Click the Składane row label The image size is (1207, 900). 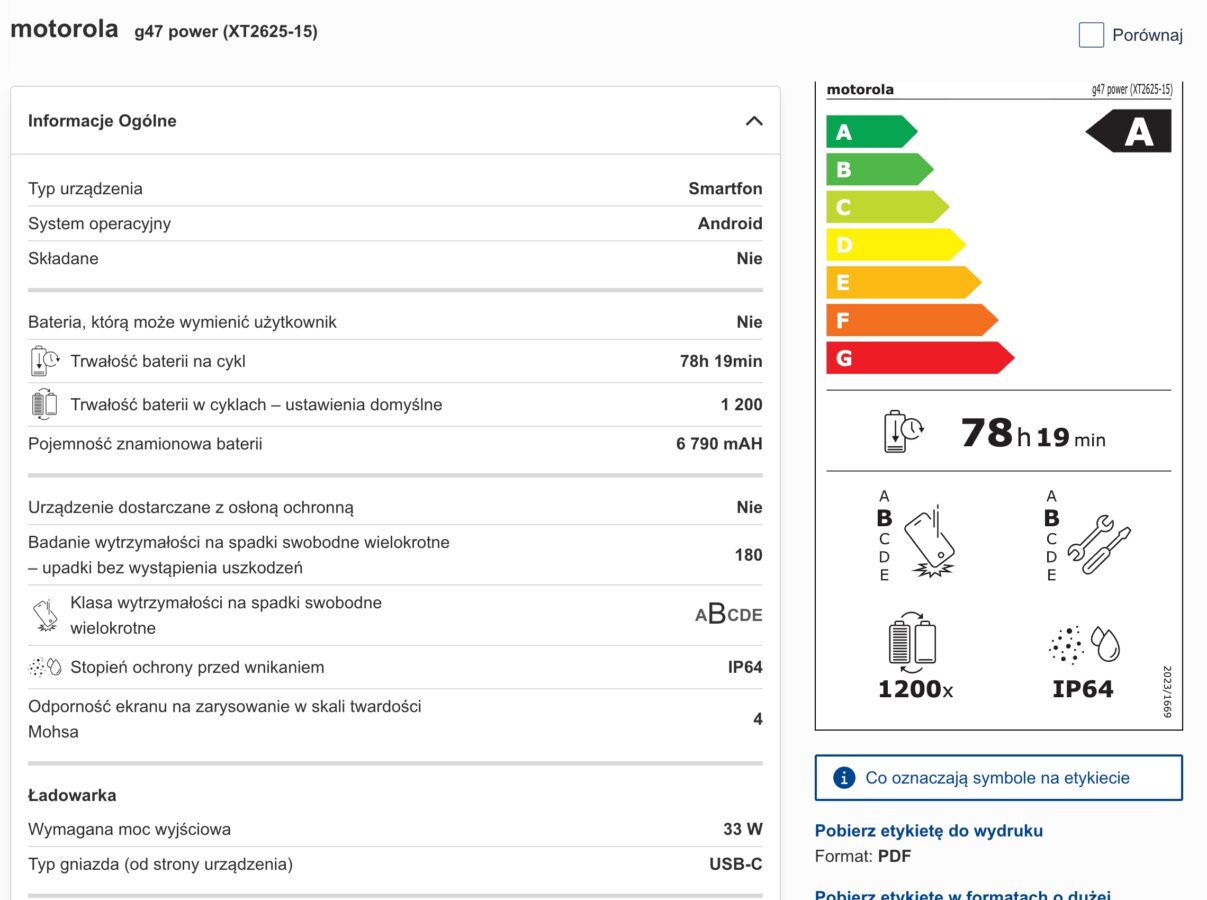point(63,258)
